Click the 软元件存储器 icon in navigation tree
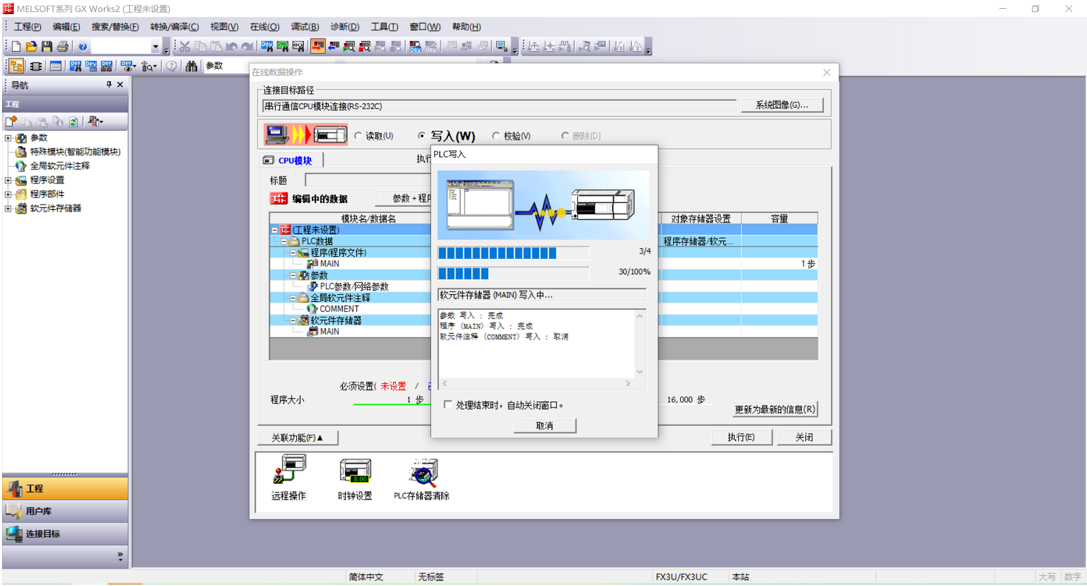Image resolution: width=1087 pixels, height=586 pixels. (21, 208)
